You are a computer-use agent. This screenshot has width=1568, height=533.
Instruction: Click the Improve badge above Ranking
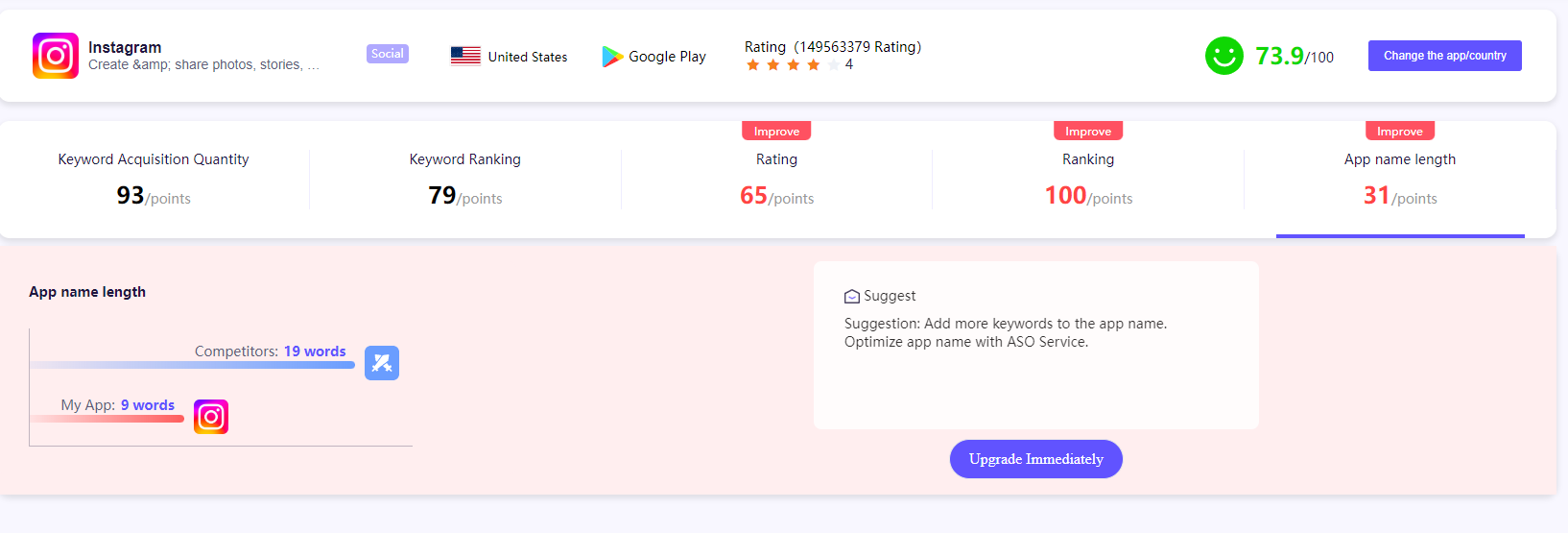pos(1088,131)
